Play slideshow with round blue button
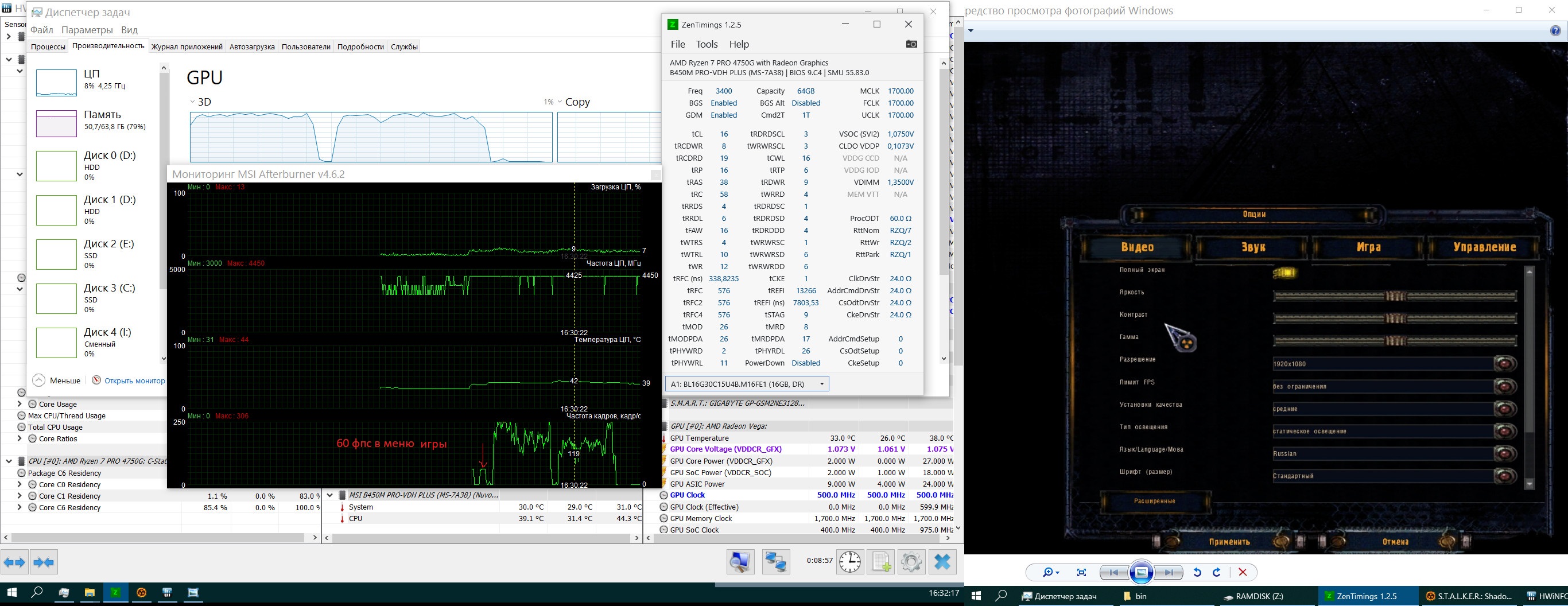The image size is (1568, 606). pyautogui.click(x=1142, y=573)
